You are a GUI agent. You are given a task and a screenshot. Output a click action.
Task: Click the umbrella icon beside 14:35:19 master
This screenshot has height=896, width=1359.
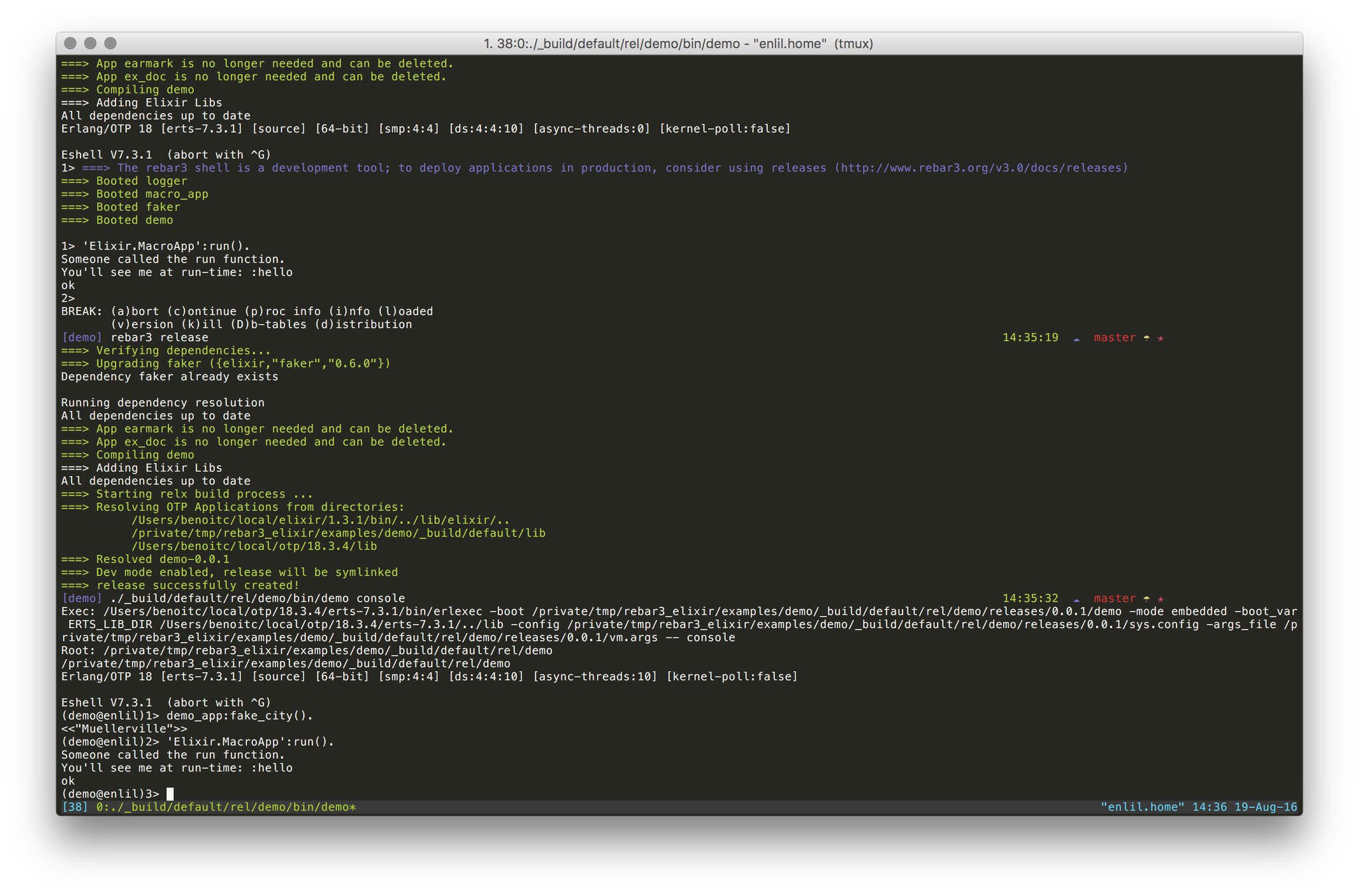[1146, 338]
